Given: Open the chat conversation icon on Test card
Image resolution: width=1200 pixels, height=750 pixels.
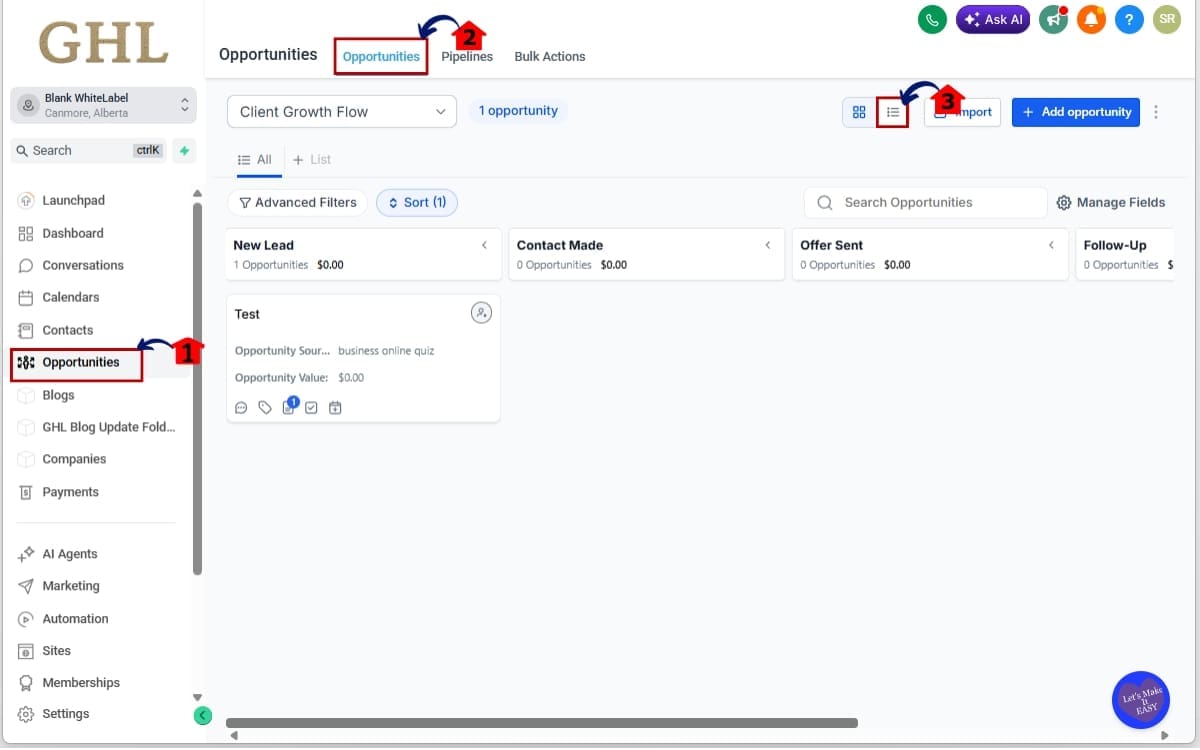Looking at the screenshot, I should coord(241,407).
